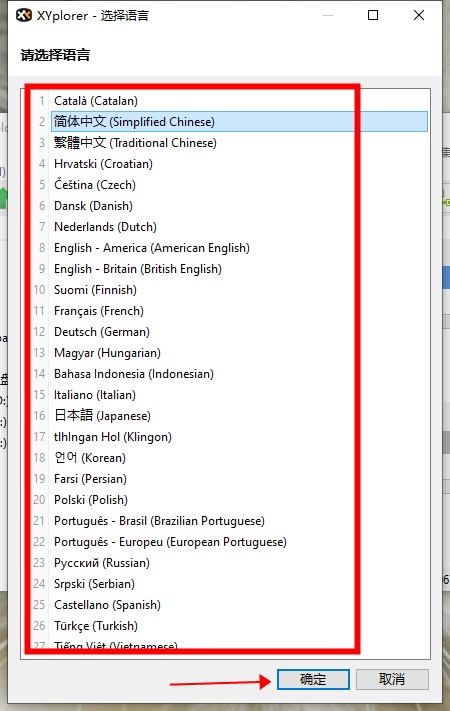Select English - Britain (British English)

pos(138,268)
